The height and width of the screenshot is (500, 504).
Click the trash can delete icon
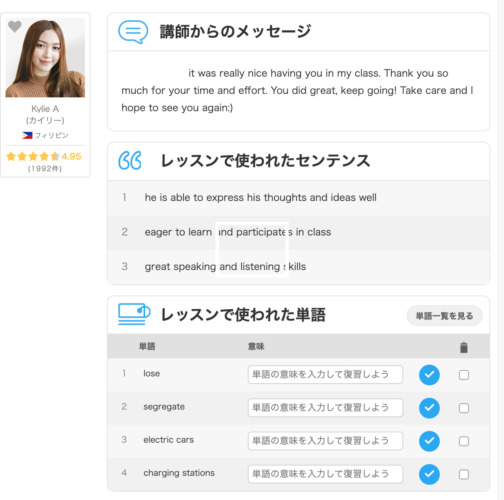(464, 347)
